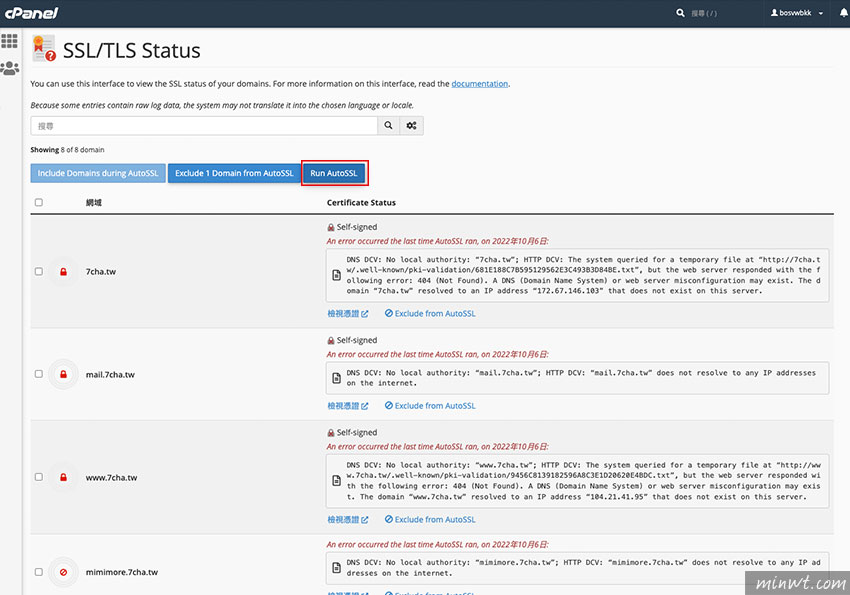The height and width of the screenshot is (595, 850).
Task: Click the Run AutoSSL button
Action: click(x=334, y=173)
